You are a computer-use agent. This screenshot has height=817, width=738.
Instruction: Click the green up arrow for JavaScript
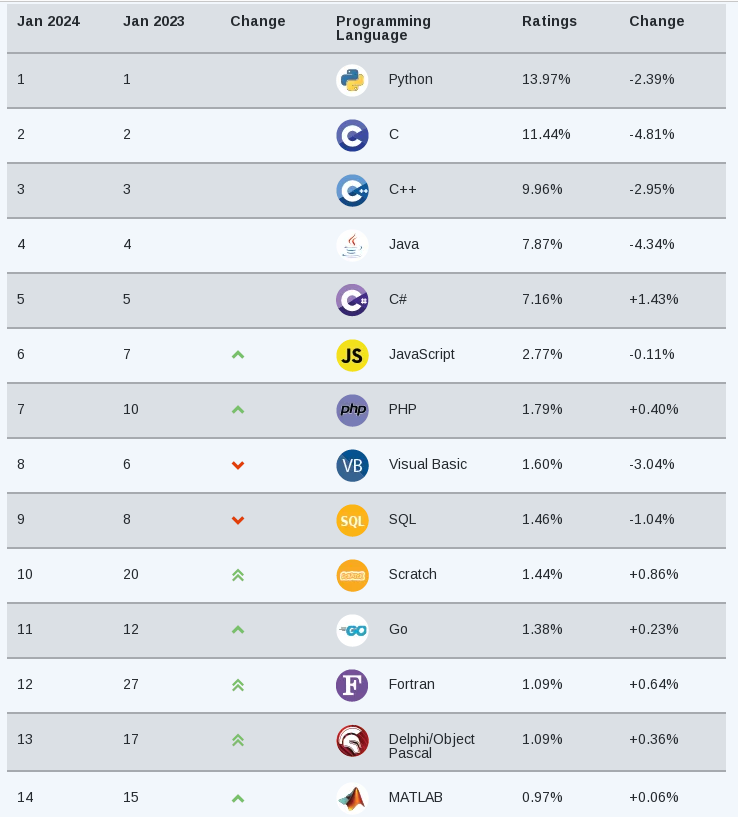pos(238,354)
